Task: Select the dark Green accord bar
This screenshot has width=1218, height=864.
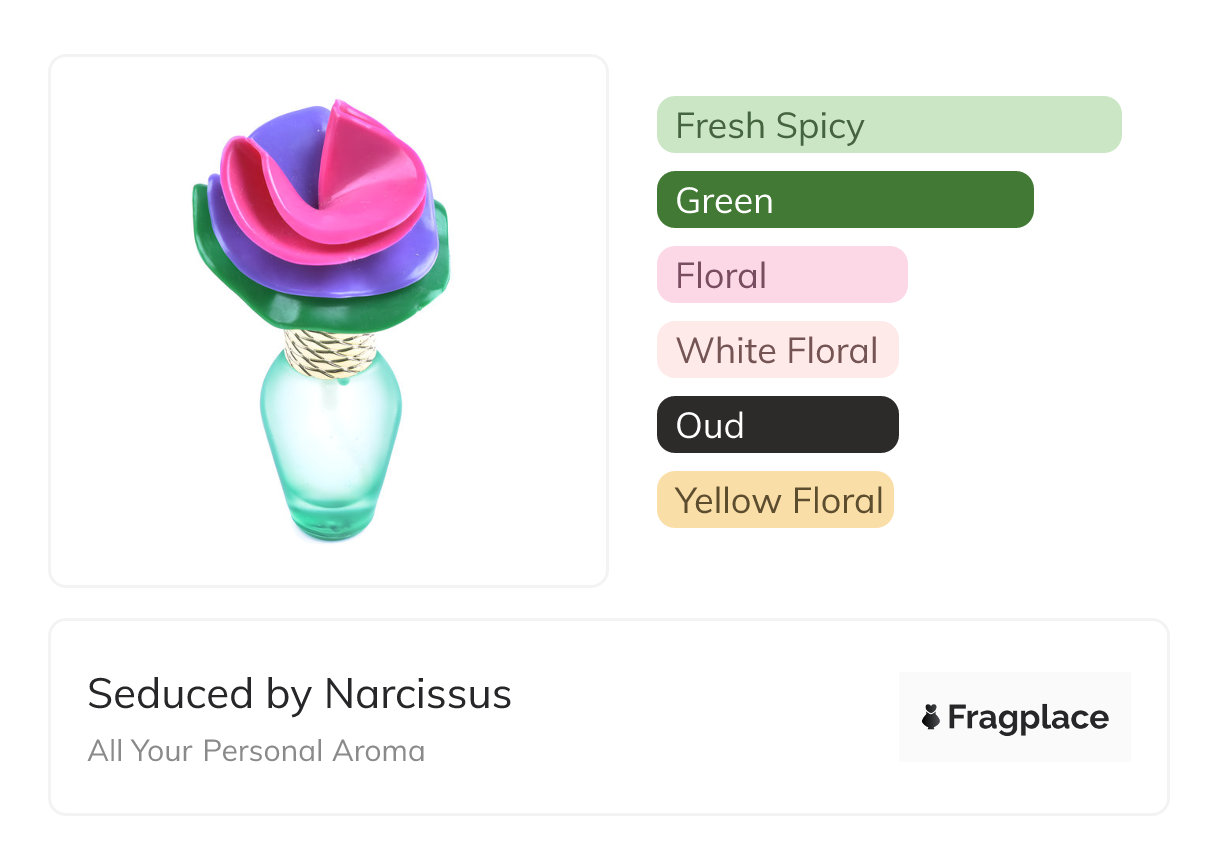Action: tap(844, 200)
